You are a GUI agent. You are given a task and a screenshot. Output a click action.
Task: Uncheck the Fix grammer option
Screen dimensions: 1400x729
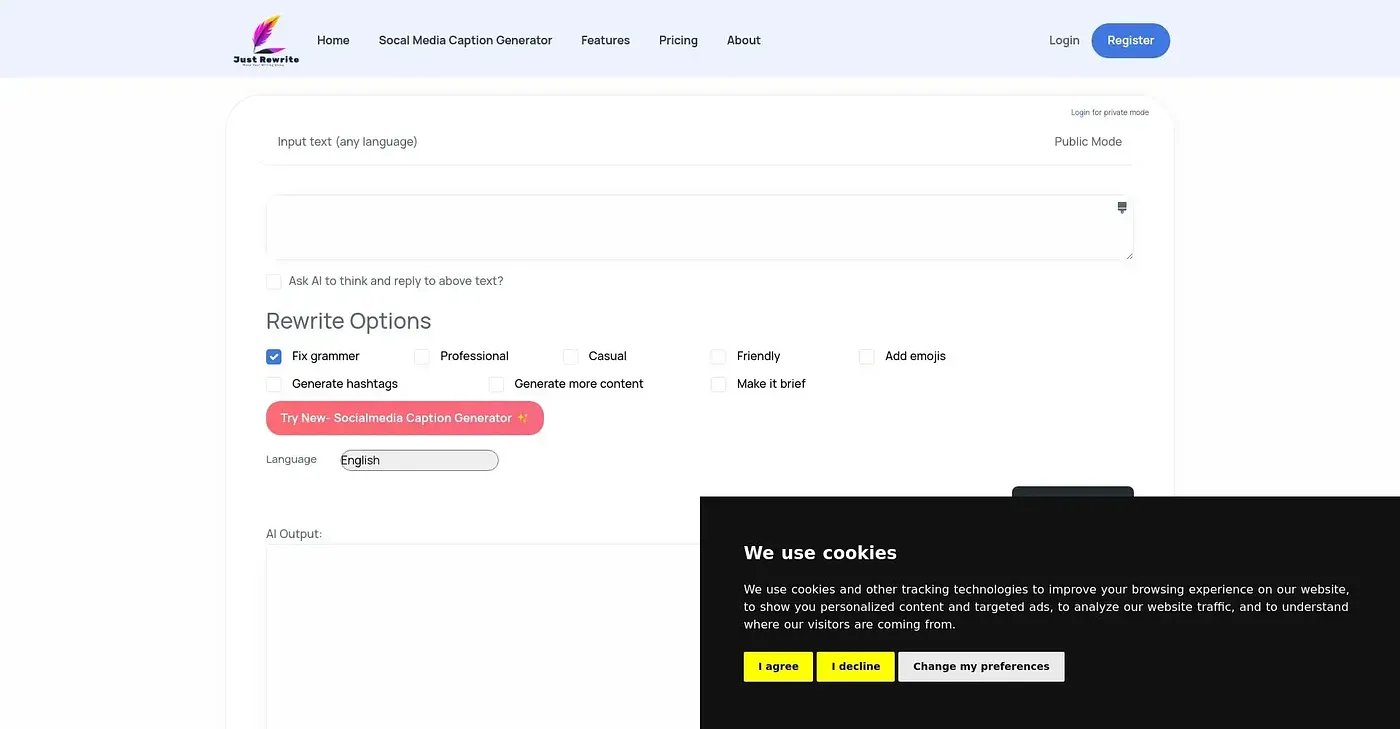pyautogui.click(x=274, y=356)
